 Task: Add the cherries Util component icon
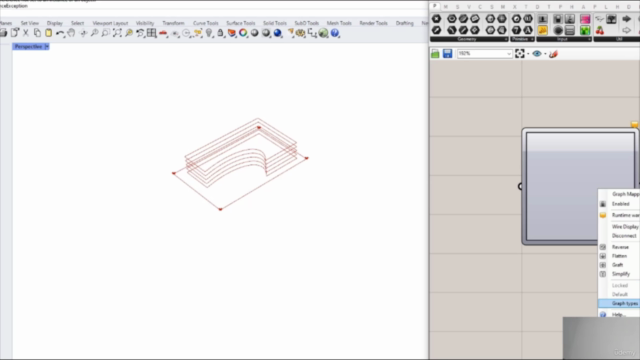600,30
